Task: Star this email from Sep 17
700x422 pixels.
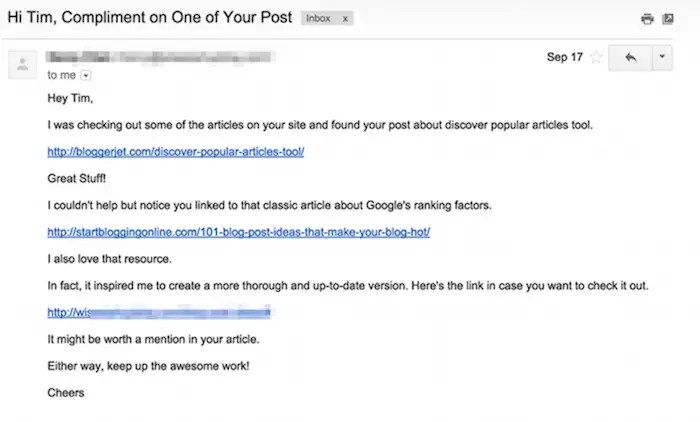Action: pyautogui.click(x=596, y=58)
